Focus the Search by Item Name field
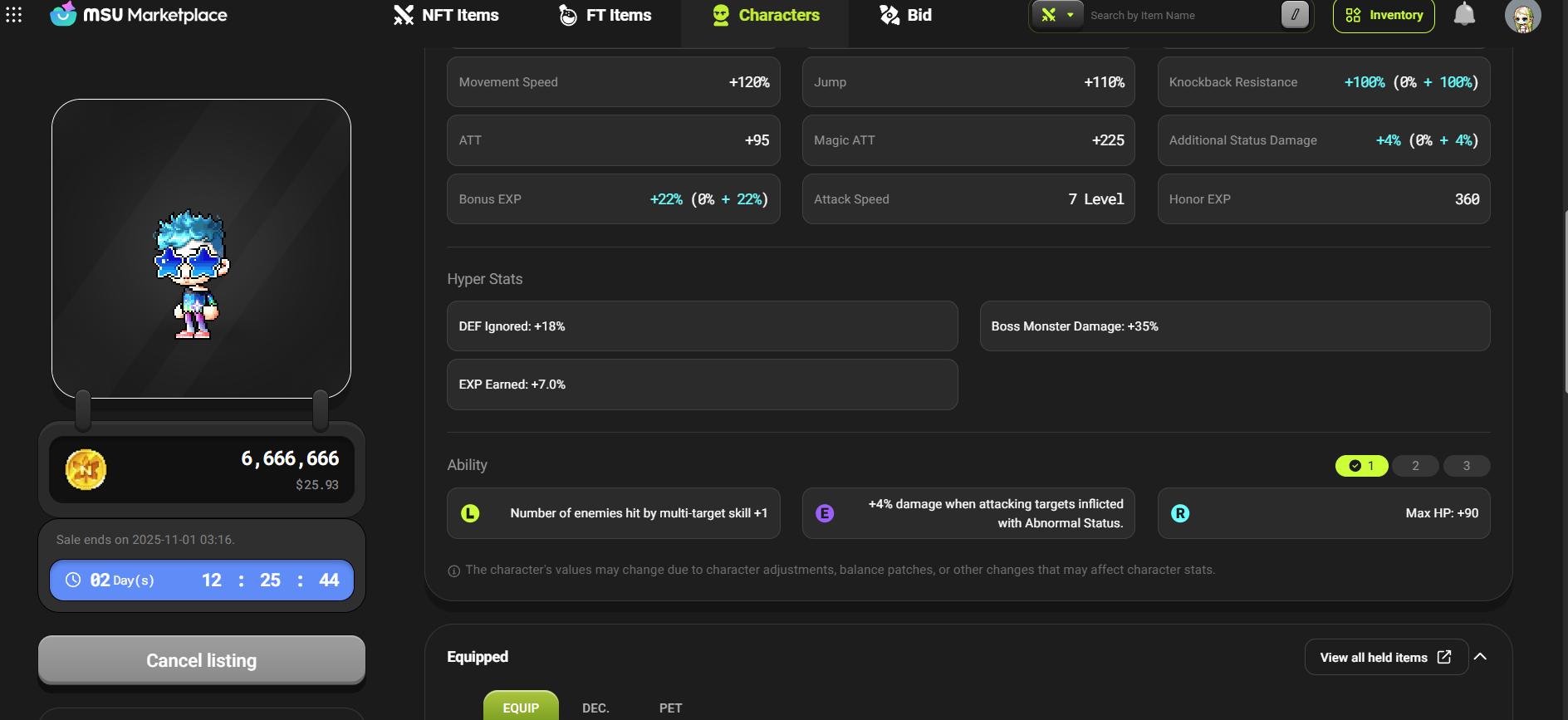This screenshot has height=720, width=1568. point(1181,15)
